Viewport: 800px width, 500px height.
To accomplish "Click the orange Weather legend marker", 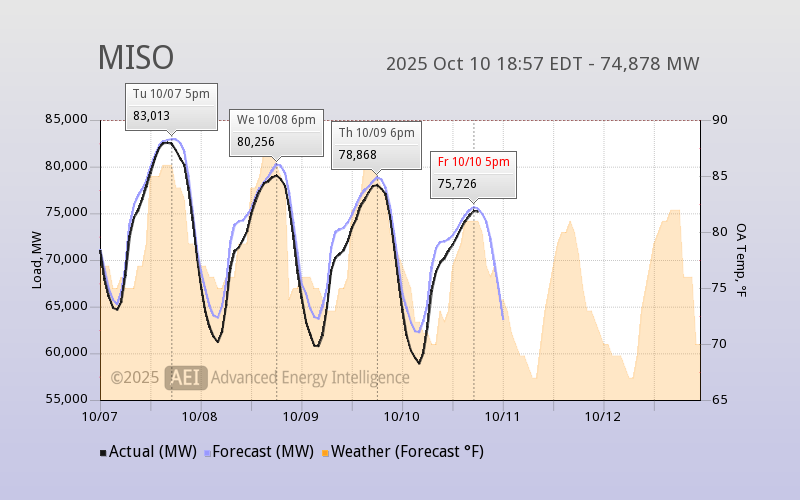I will tap(324, 452).
